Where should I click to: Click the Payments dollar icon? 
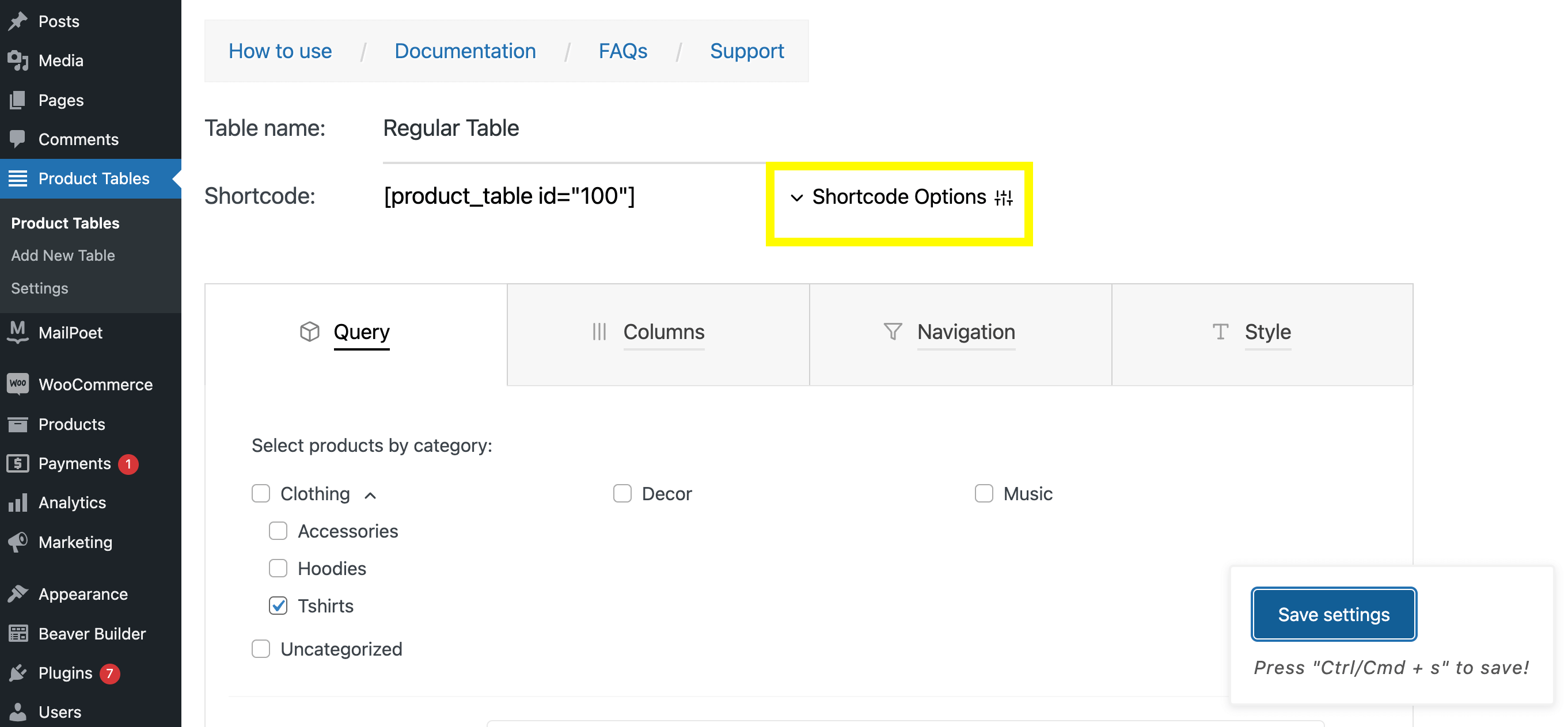18,463
